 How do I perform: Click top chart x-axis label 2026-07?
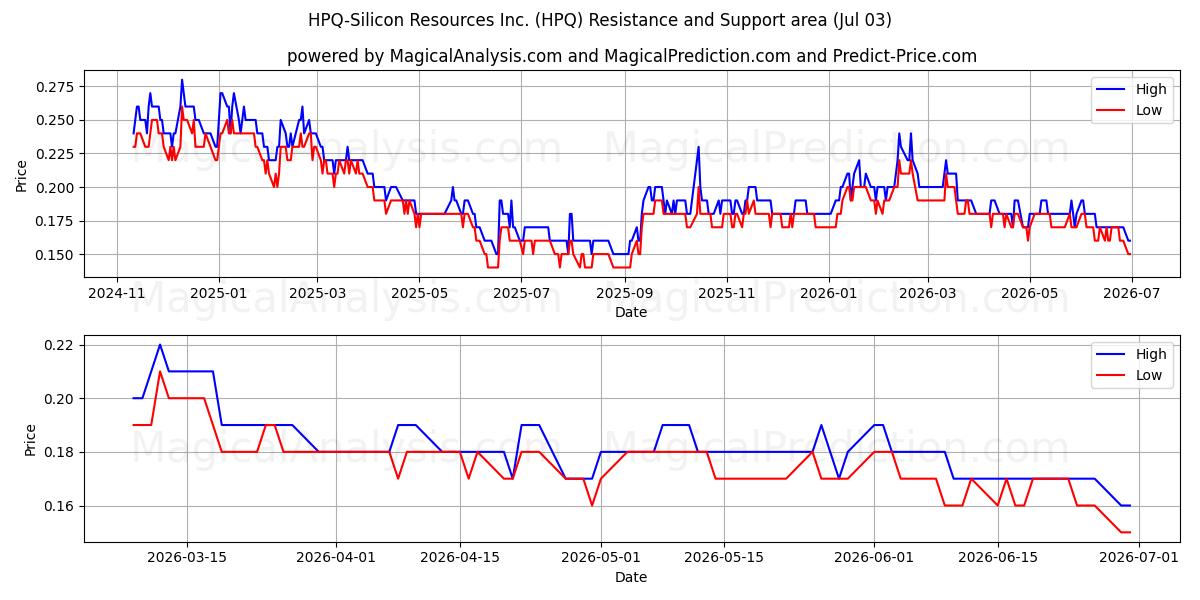[1130, 293]
